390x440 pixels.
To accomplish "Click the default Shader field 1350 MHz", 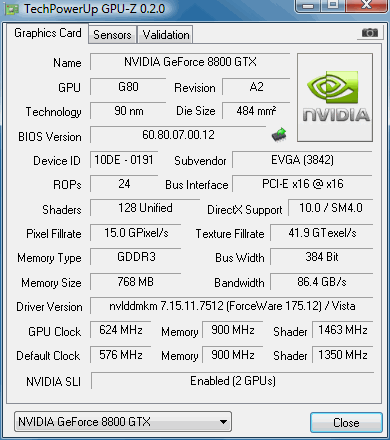I will tap(343, 355).
